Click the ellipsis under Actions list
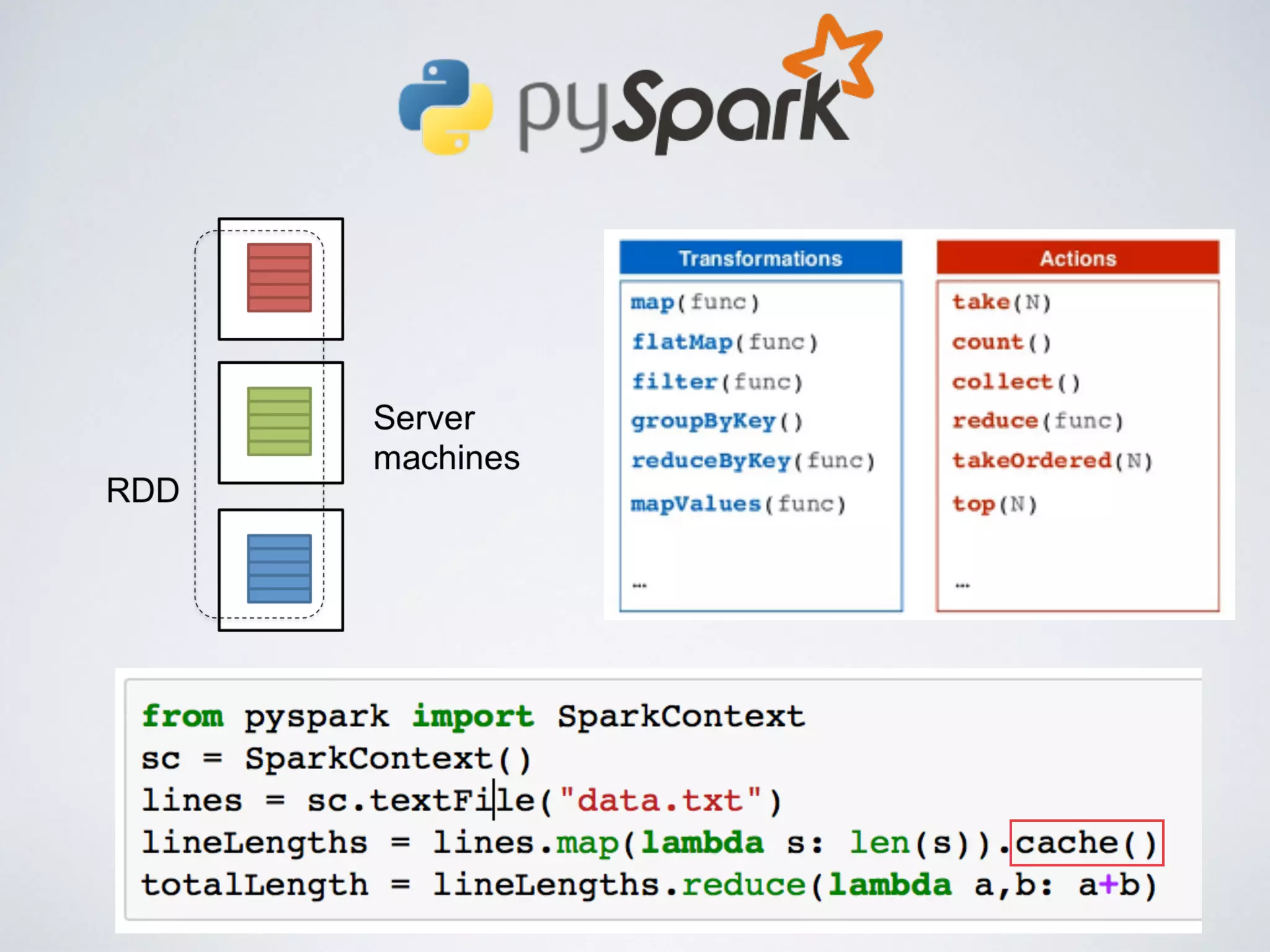The width and height of the screenshot is (1270, 952). (x=962, y=585)
